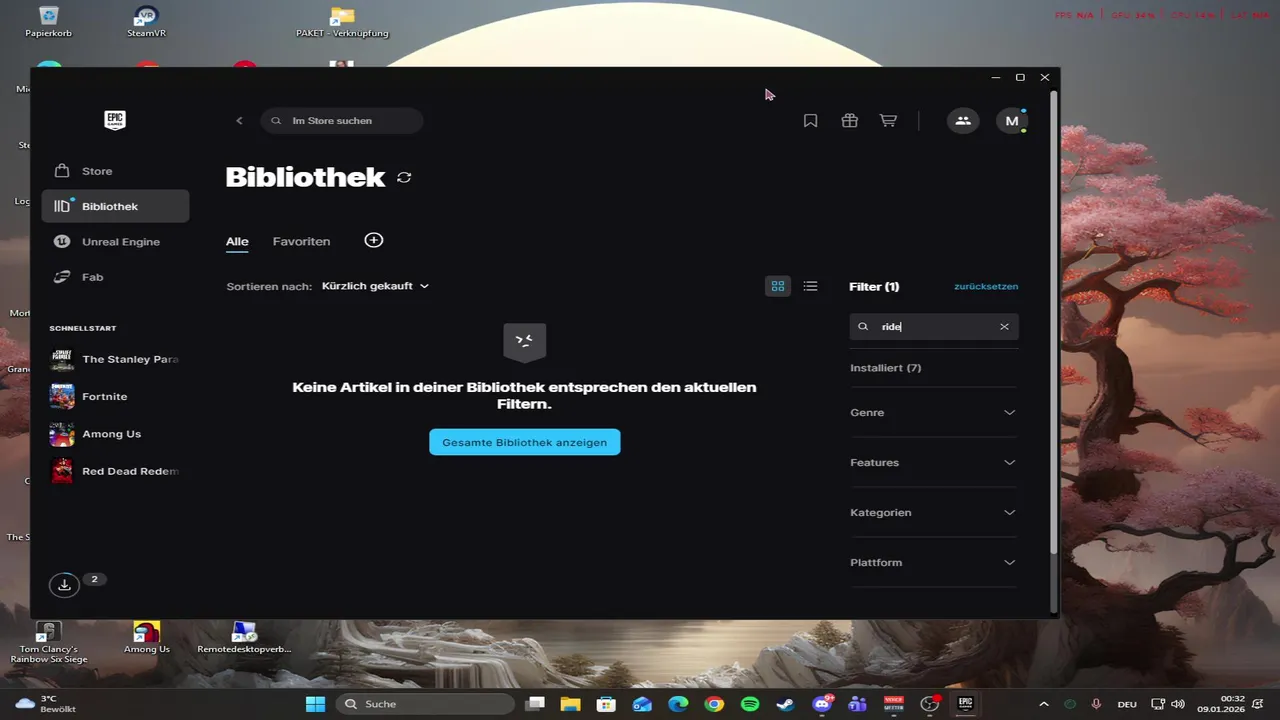Click the zurücksetzen filter link
The width and height of the screenshot is (1280, 720).
[986, 286]
